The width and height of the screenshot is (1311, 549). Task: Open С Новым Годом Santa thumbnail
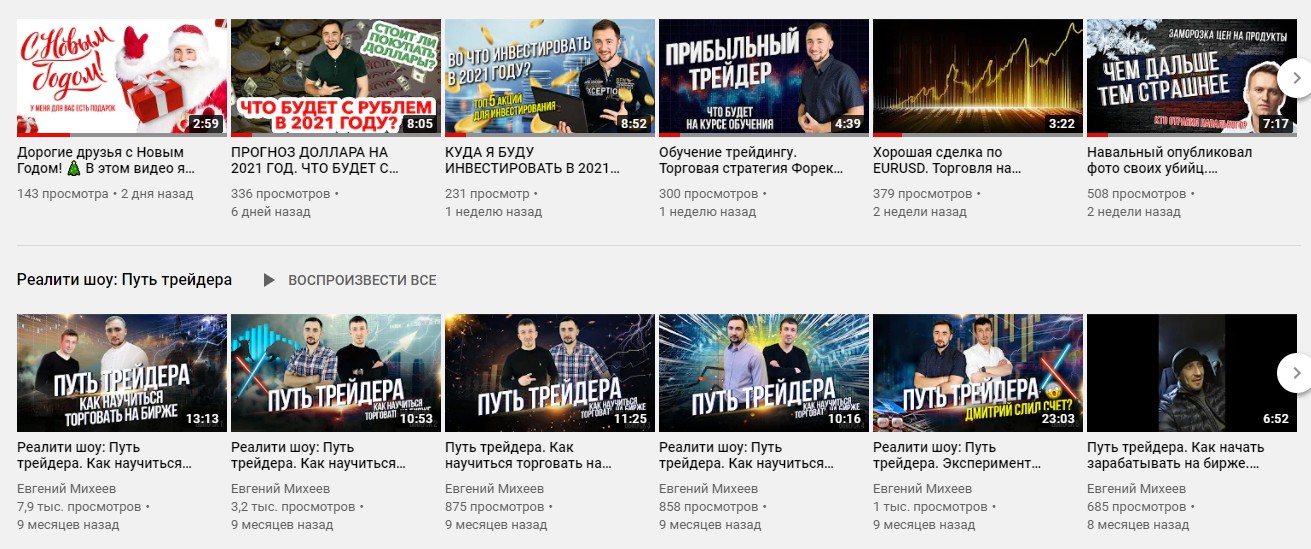click(122, 77)
